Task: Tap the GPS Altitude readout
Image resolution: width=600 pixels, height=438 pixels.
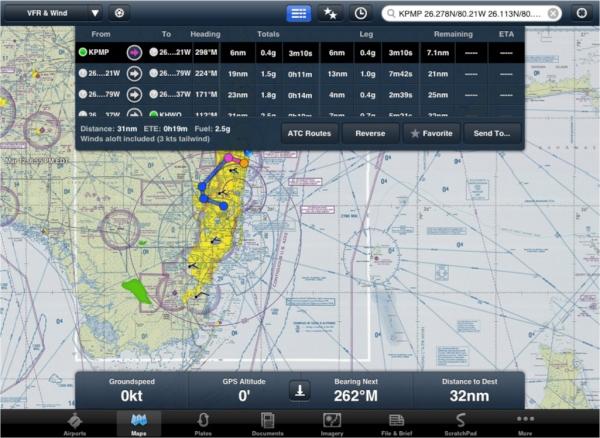Action: tap(244, 391)
